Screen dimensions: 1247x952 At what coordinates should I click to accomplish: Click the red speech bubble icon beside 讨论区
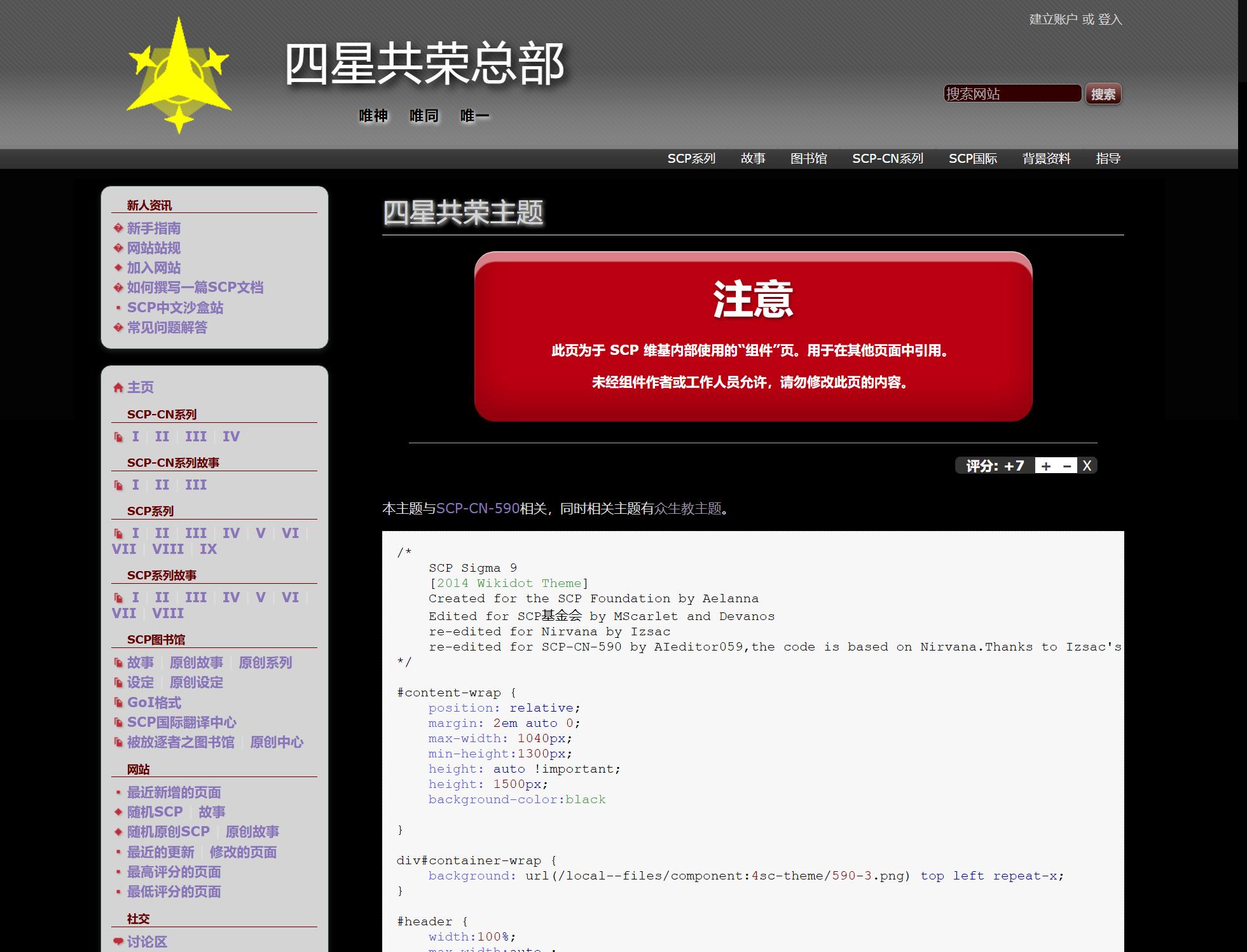point(118,942)
